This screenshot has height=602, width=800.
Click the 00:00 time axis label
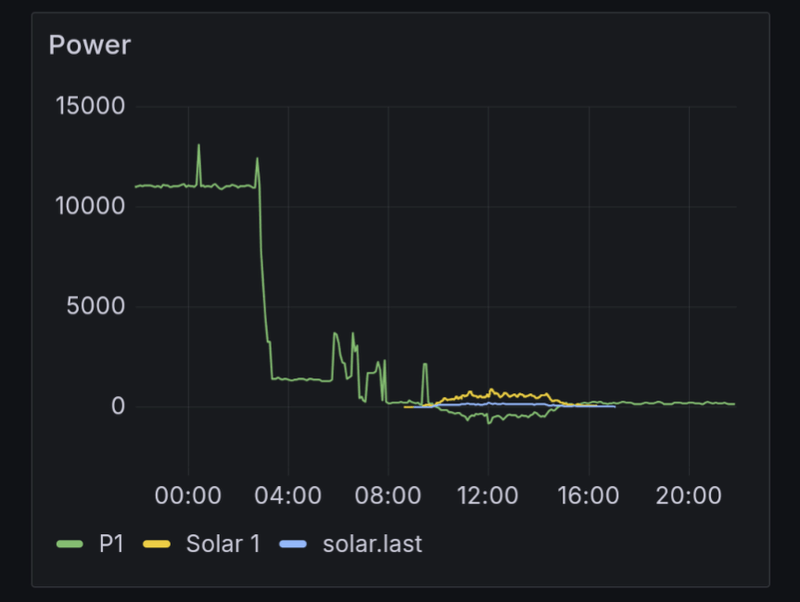tap(188, 495)
